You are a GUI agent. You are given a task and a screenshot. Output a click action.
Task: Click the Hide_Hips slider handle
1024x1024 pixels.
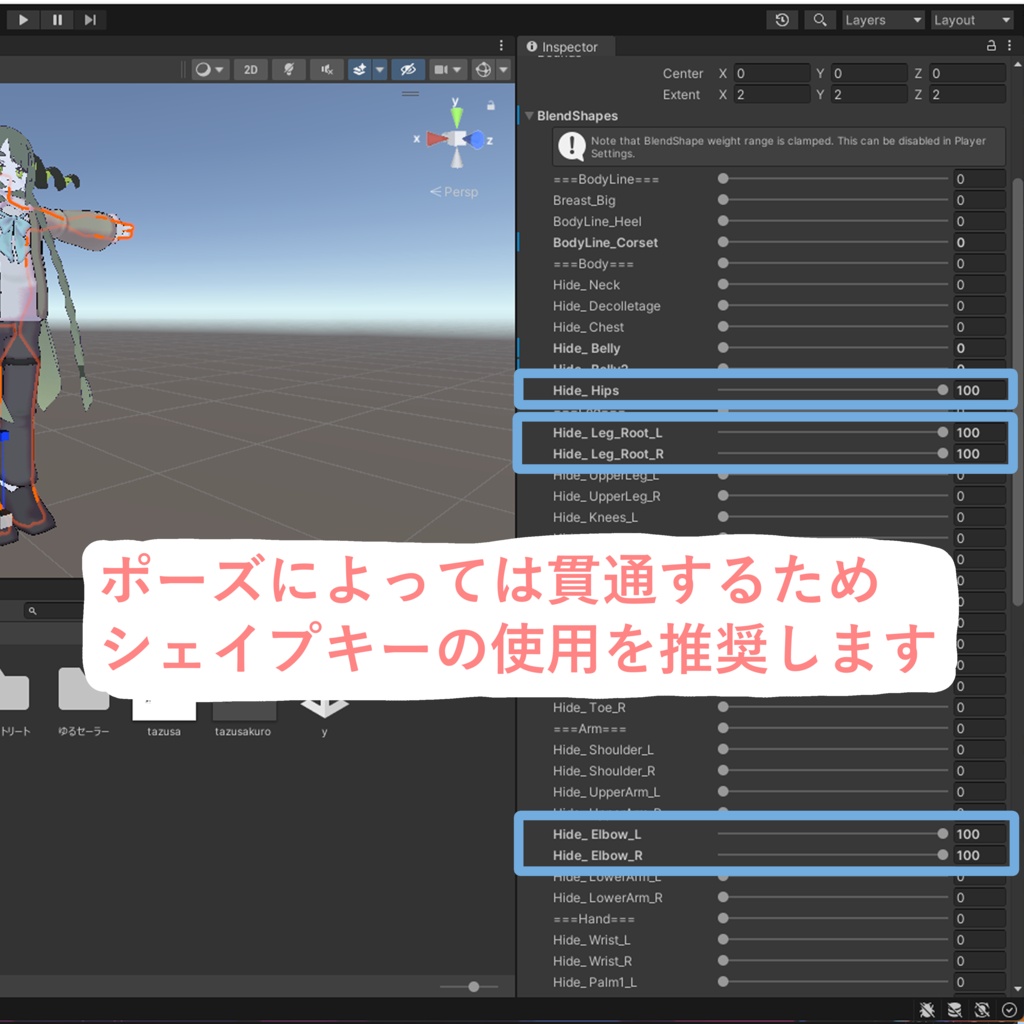(942, 390)
